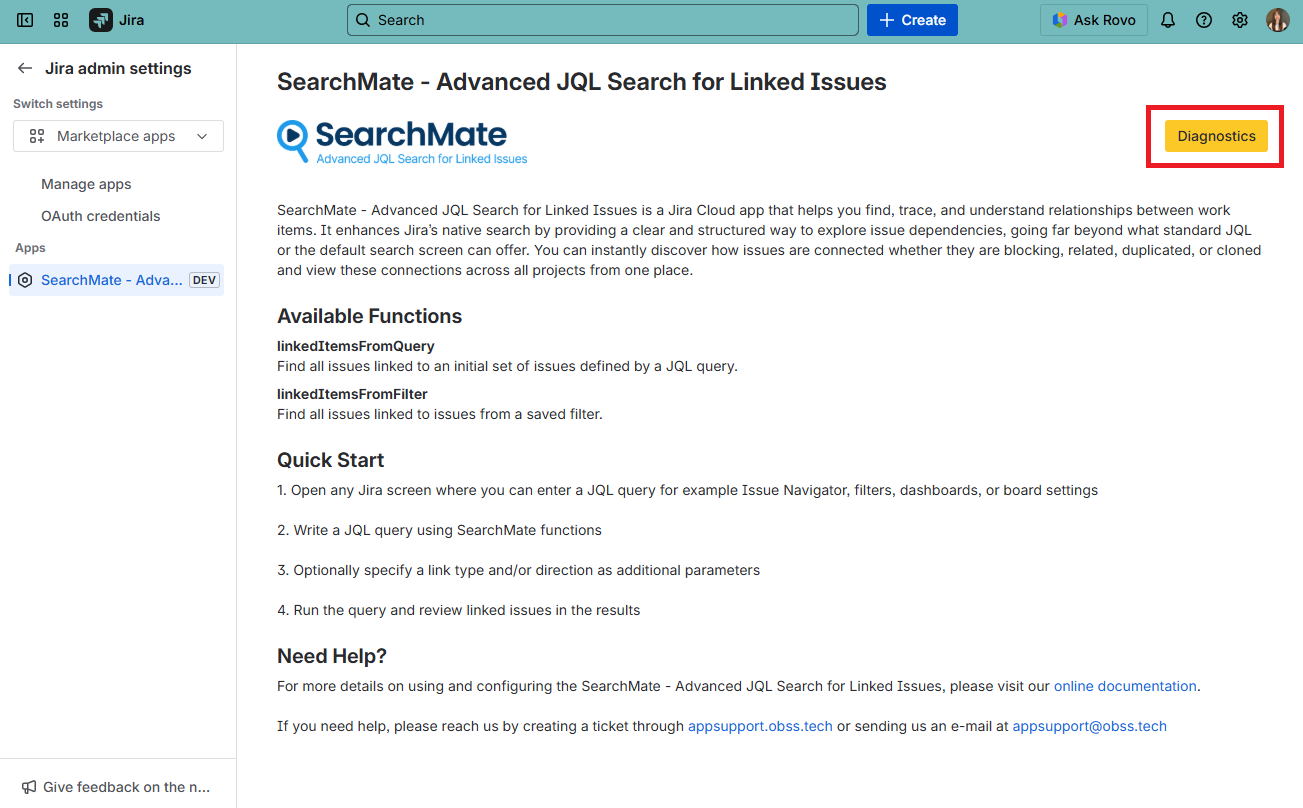
Task: Click the Jira logo icon
Action: pos(101,20)
